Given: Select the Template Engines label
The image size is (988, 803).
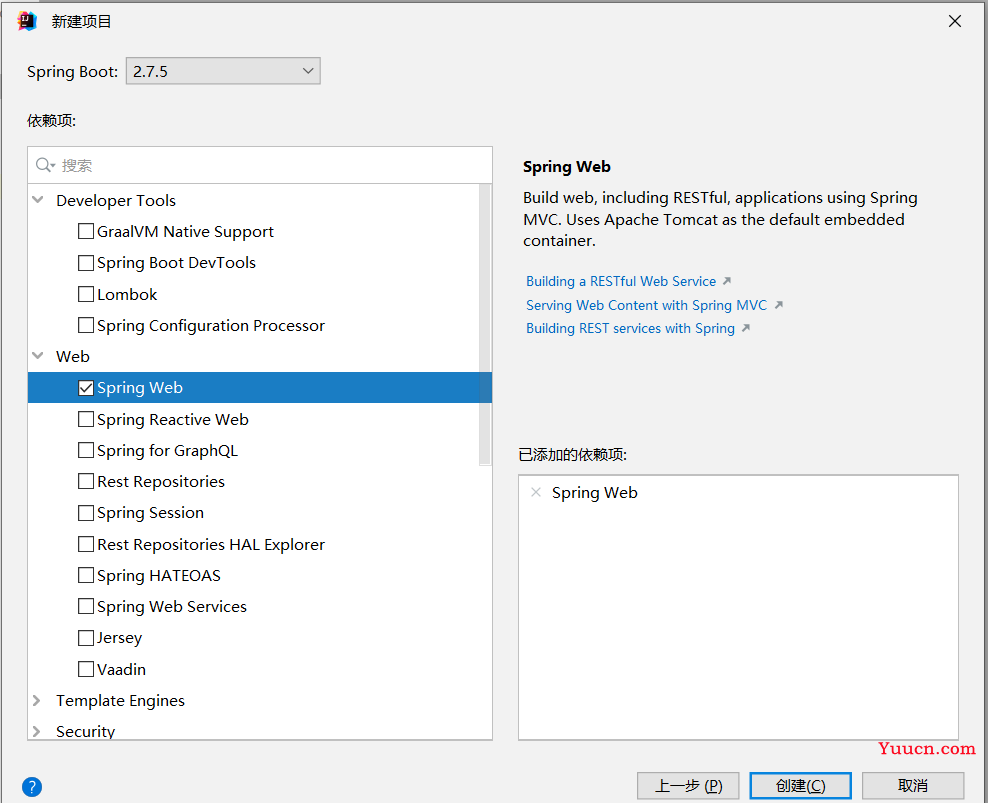Looking at the screenshot, I should [120, 701].
